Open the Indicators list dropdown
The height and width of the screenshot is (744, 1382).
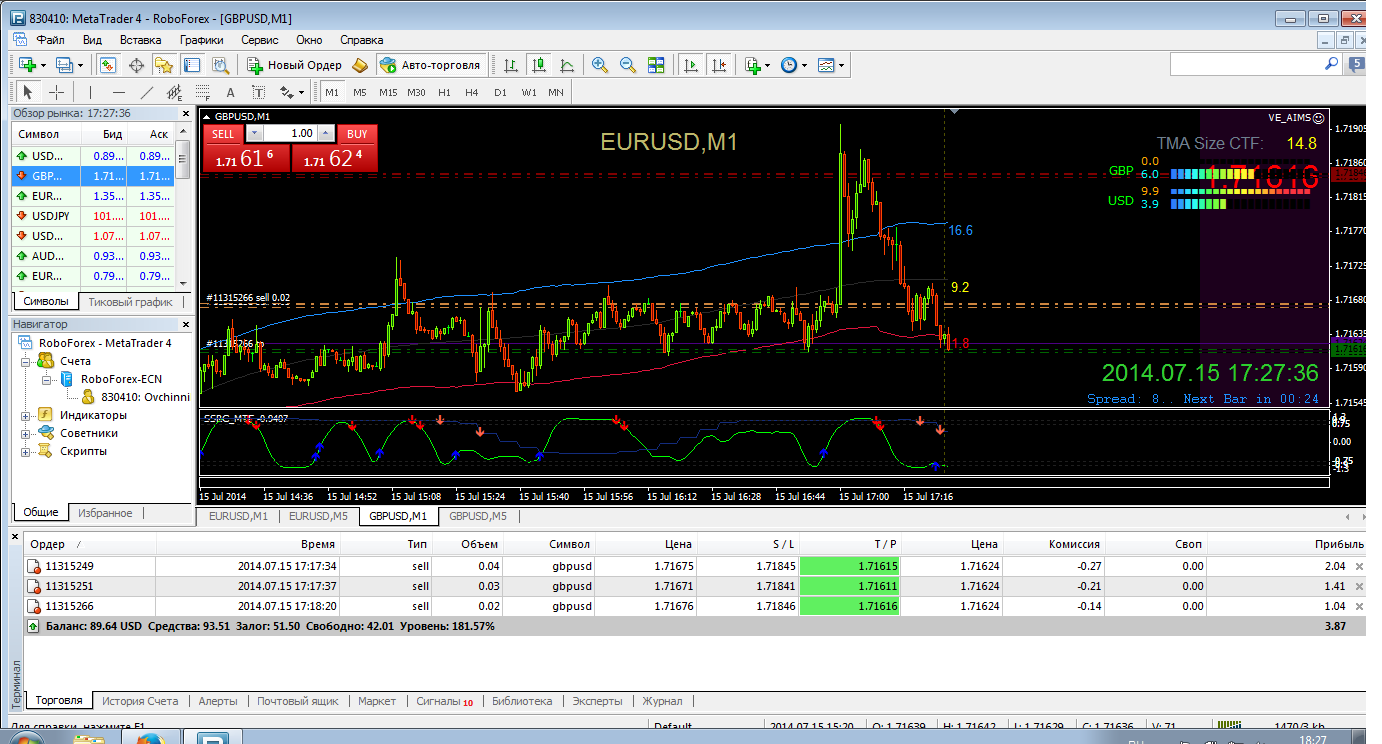coord(757,65)
